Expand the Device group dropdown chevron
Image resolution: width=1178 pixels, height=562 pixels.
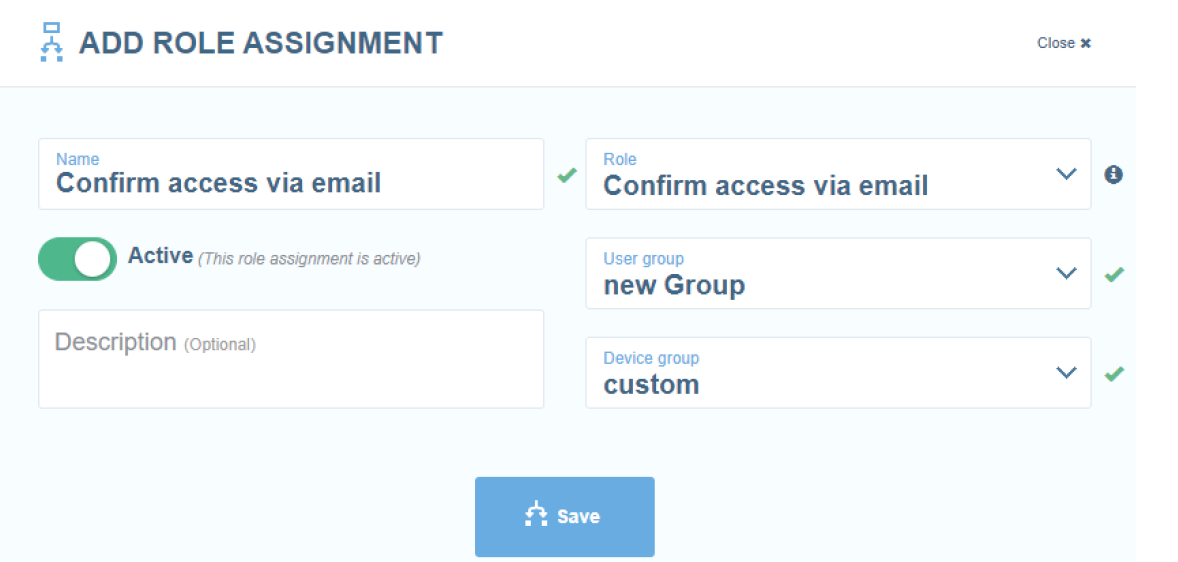(1066, 373)
